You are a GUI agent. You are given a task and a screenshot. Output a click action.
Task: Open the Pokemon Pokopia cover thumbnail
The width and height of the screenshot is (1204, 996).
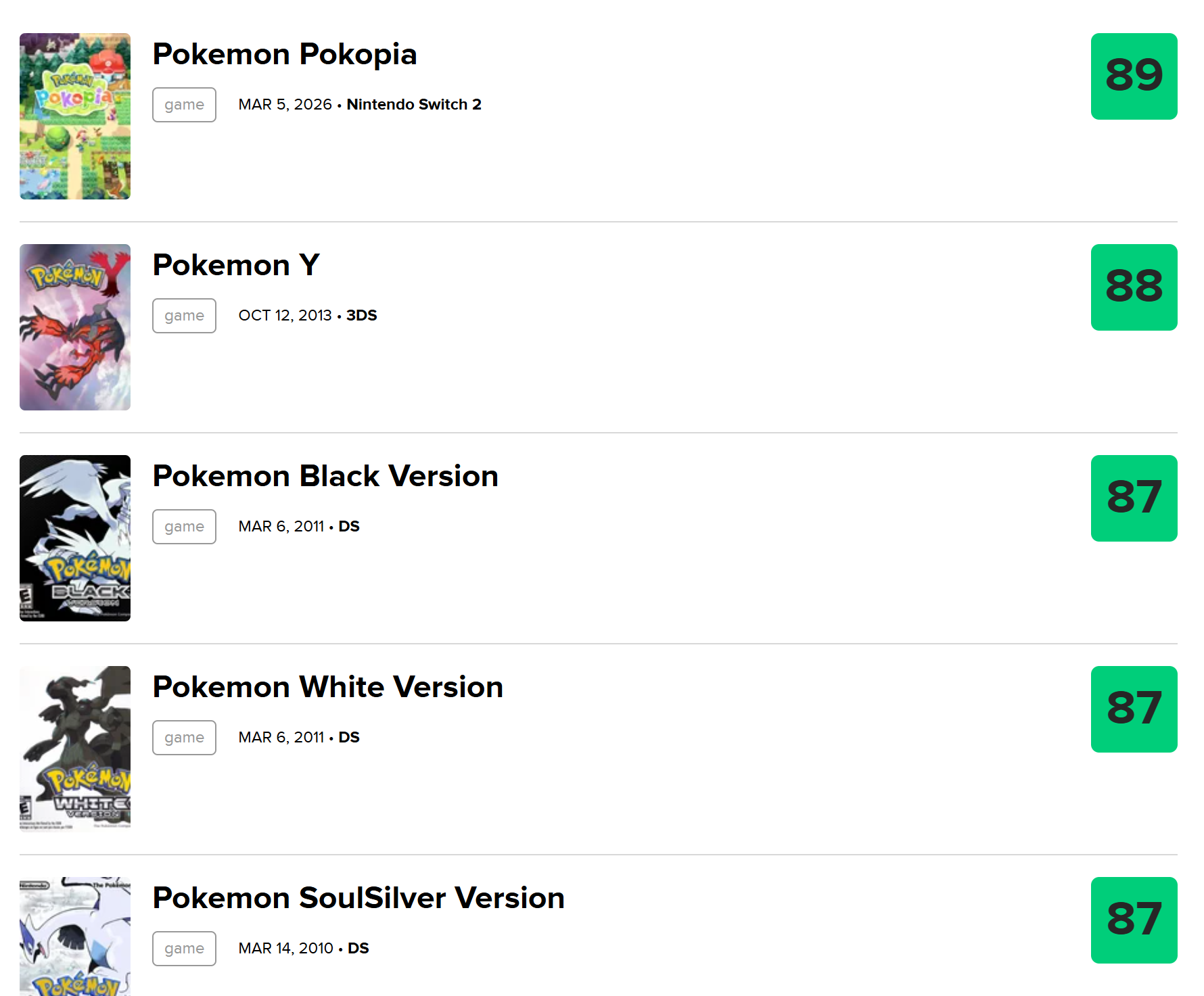(75, 116)
